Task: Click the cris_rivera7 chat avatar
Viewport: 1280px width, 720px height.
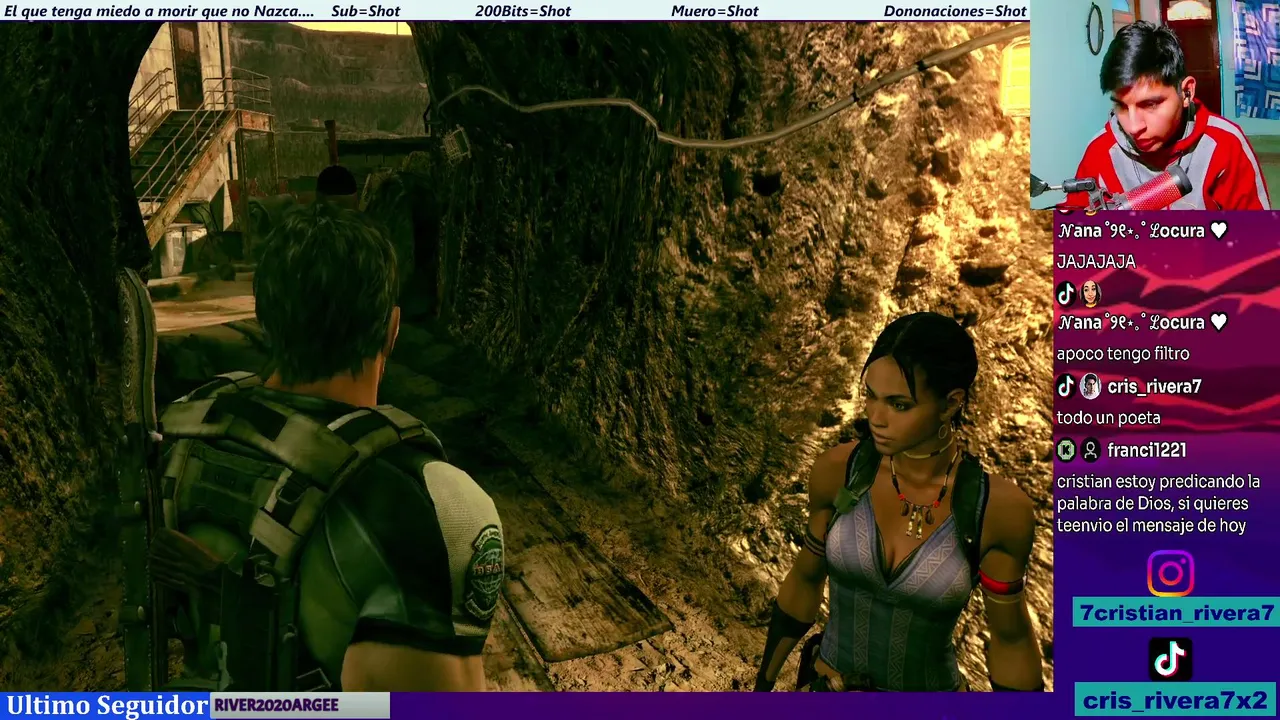Action: click(x=1090, y=386)
